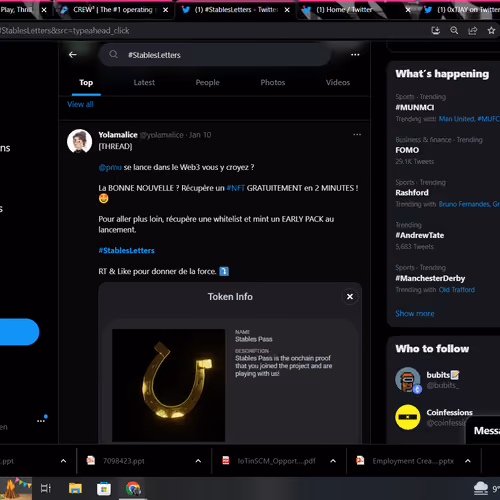This screenshot has height=500, width=500.
Task: Click the #StablesLetters search input field
Action: (x=215, y=55)
